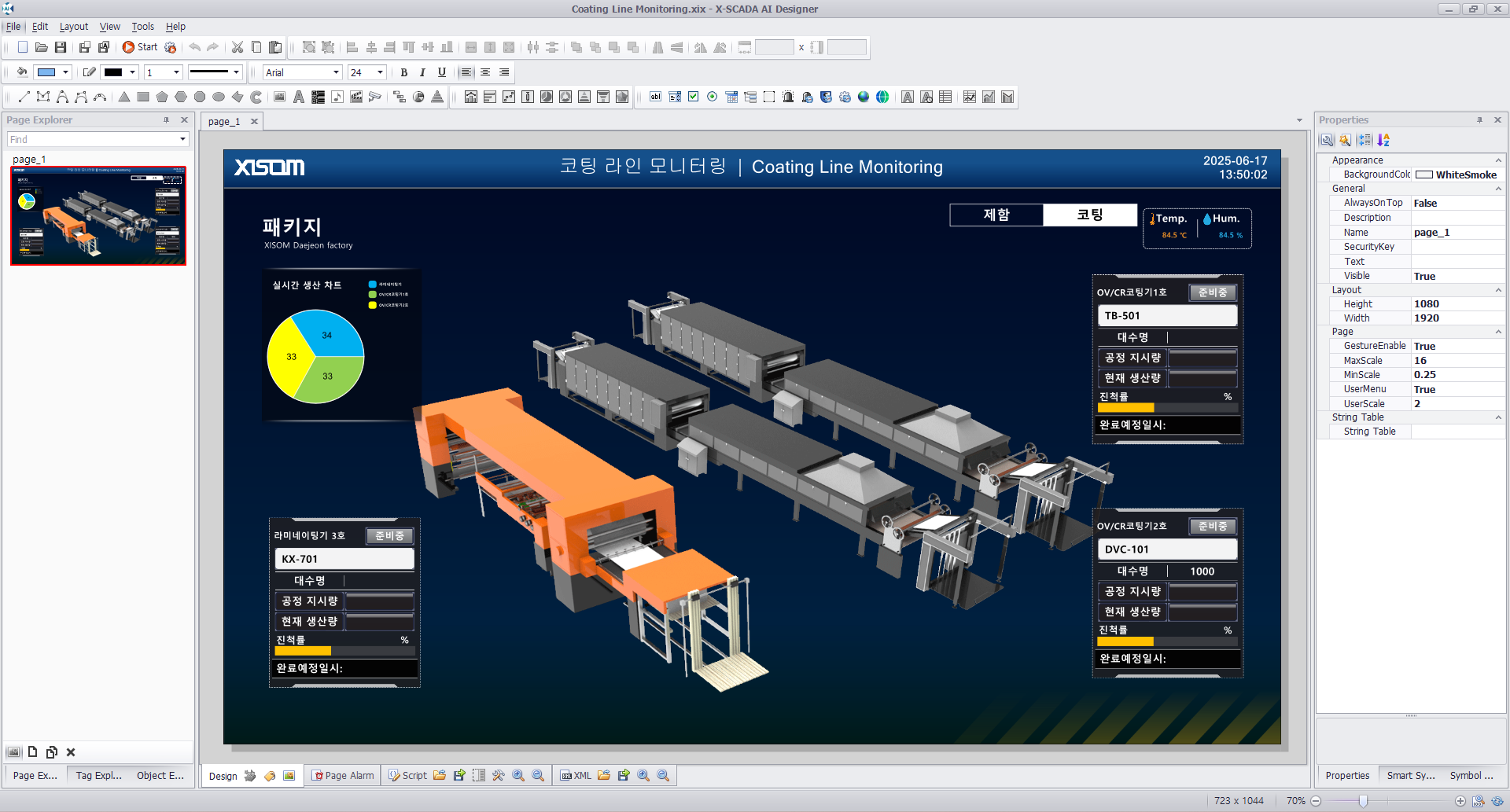Toggle underline text formatting
The image size is (1510, 812).
click(x=442, y=72)
